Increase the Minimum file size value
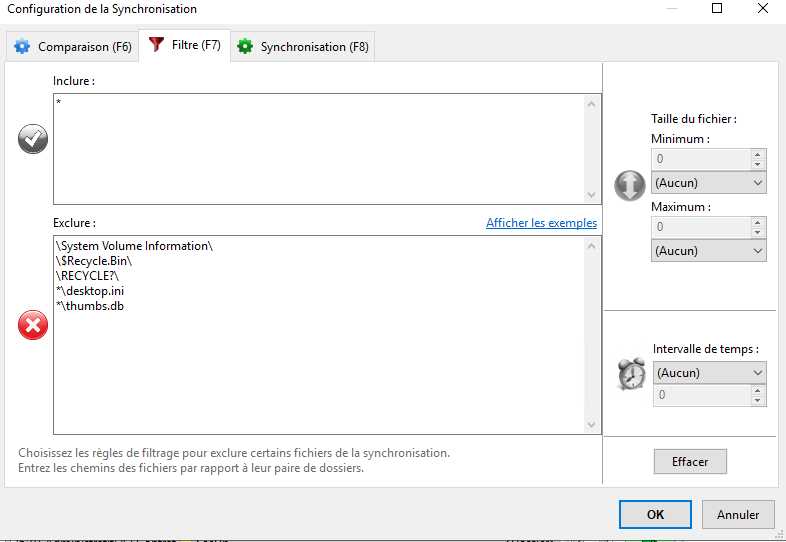The image size is (786, 542). pos(757,154)
